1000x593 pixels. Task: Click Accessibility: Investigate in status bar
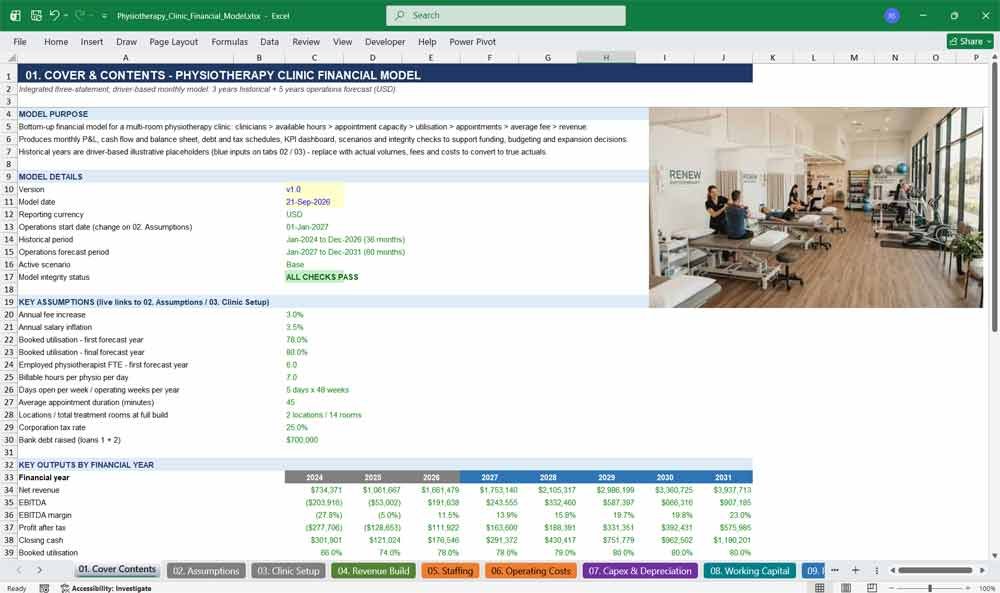click(106, 588)
